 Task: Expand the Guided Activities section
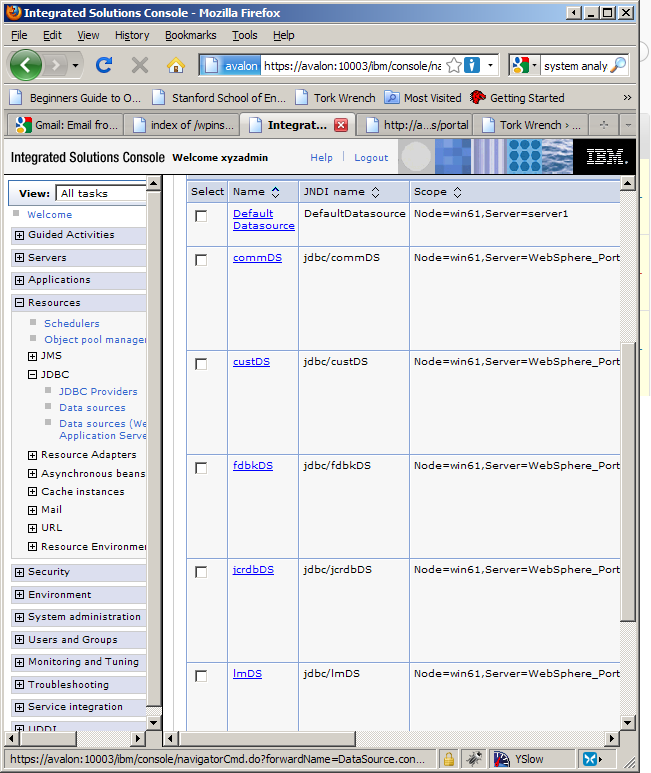coord(19,235)
